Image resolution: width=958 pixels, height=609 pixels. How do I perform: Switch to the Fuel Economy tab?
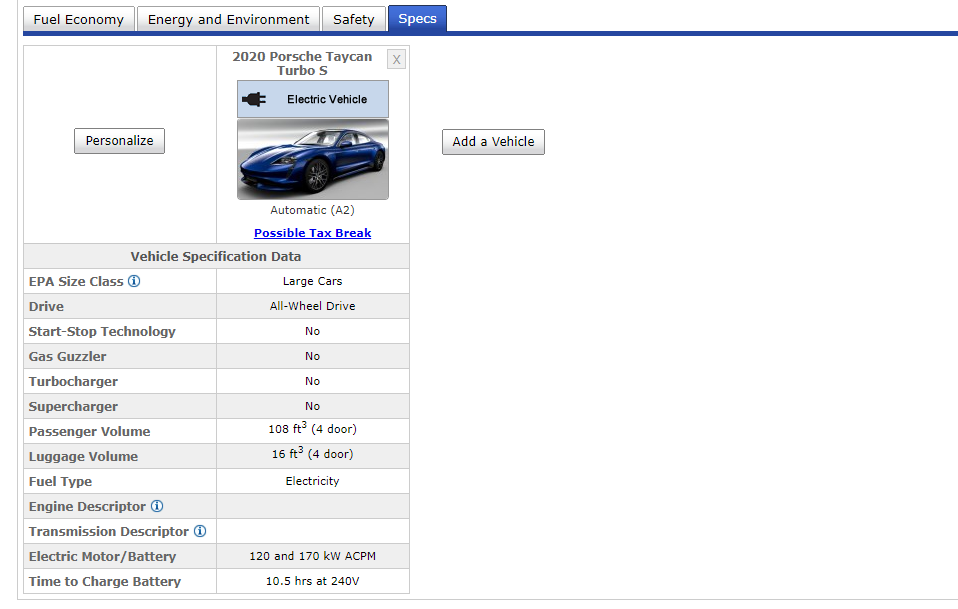click(79, 19)
